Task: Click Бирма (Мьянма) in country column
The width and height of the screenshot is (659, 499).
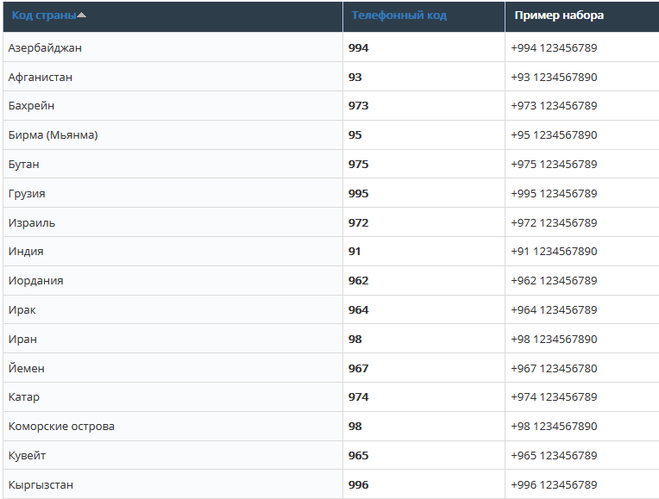Action: (x=53, y=135)
